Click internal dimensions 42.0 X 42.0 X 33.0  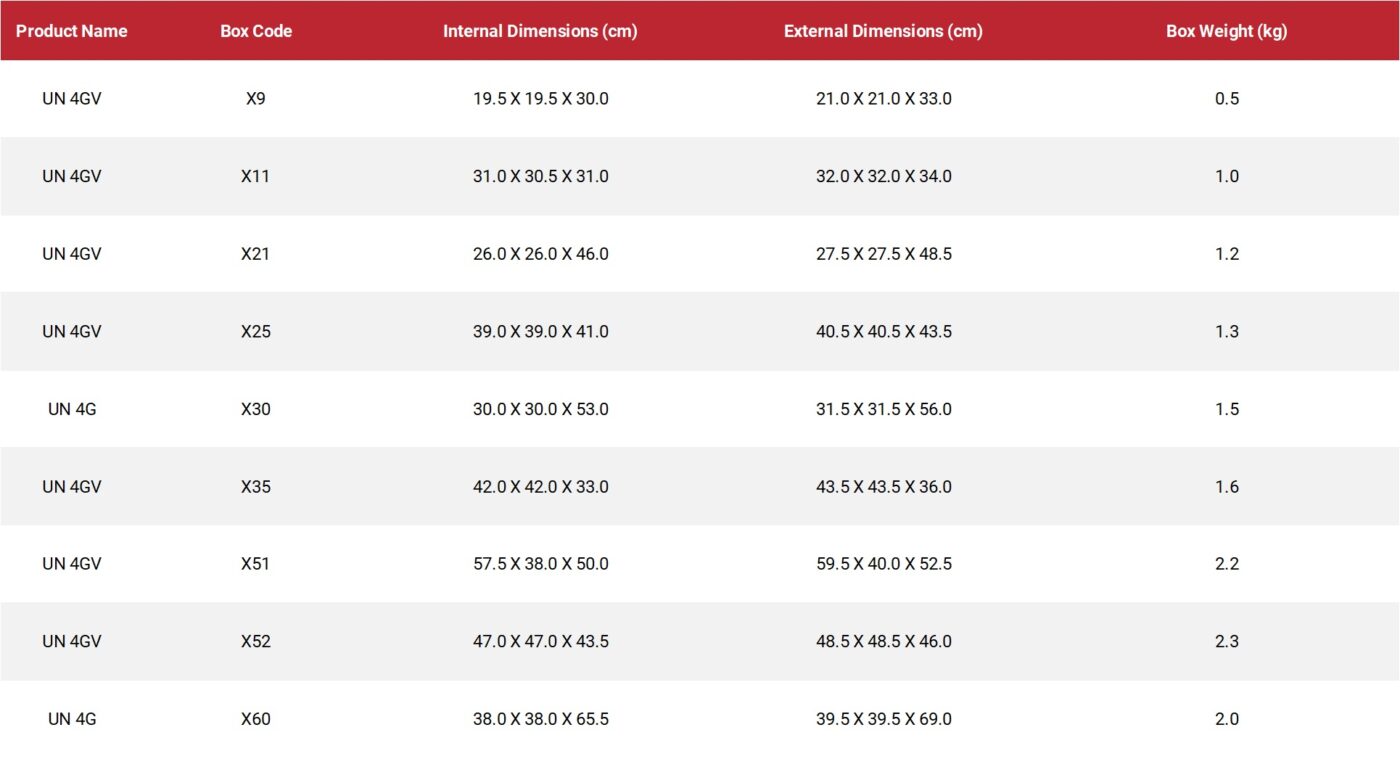click(x=541, y=487)
